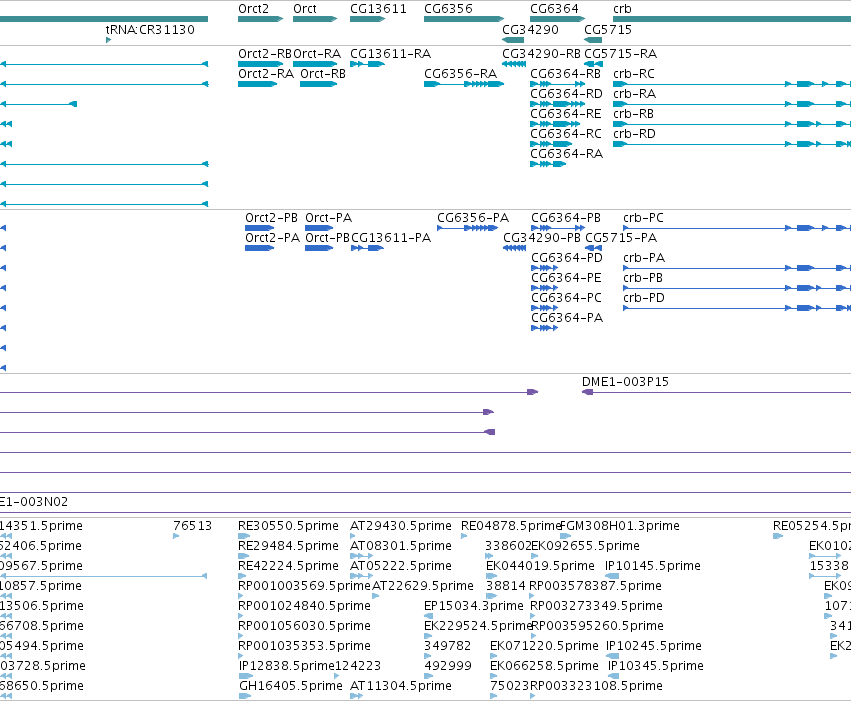The height and width of the screenshot is (701, 851).
Task: Click EST EP15034.3prime
Action: tap(428, 616)
